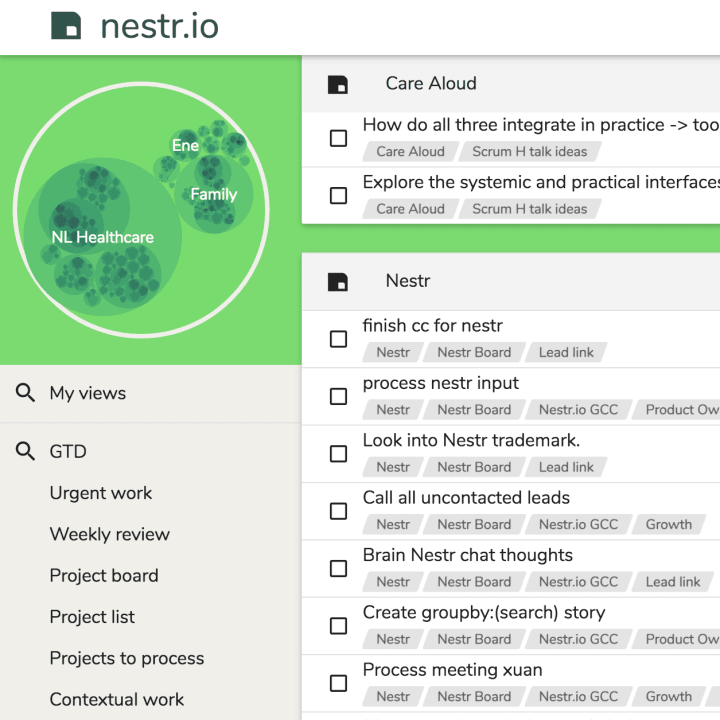Check off 'Create groupby:(search) story'
Image resolution: width=720 pixels, height=720 pixels.
point(338,626)
